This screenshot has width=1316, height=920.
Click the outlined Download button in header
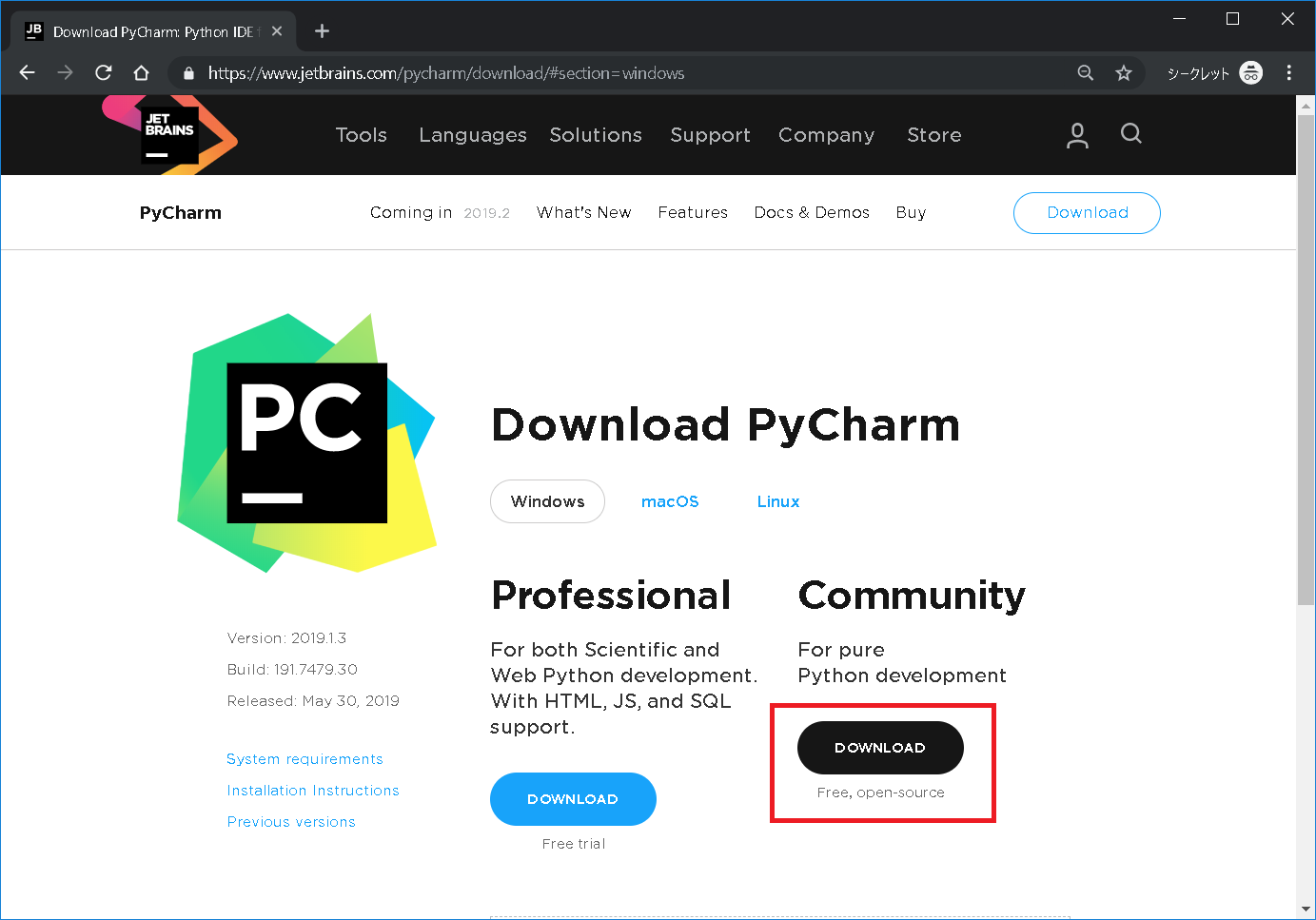click(x=1087, y=213)
